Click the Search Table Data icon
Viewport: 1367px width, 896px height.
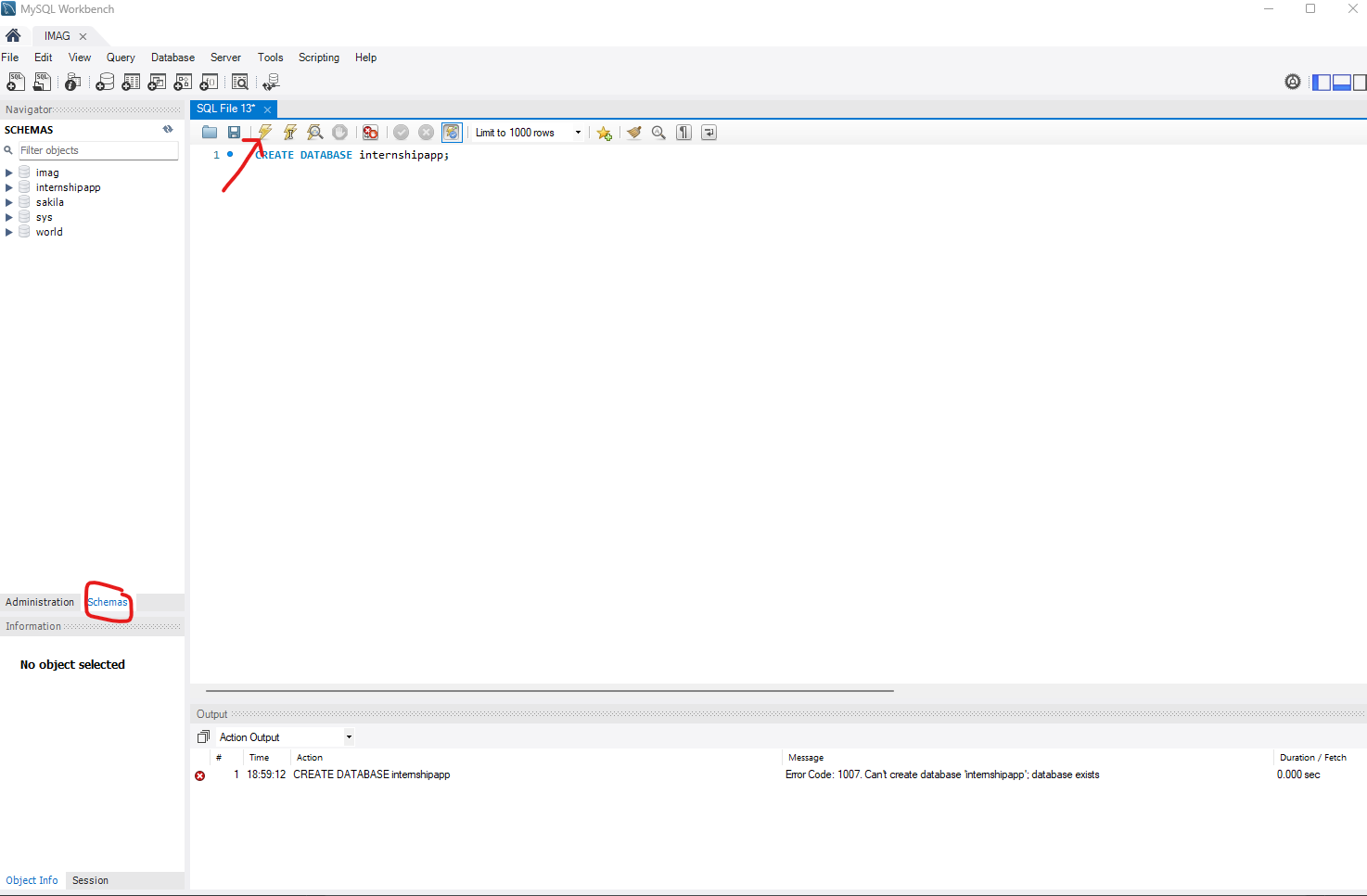pyautogui.click(x=239, y=82)
